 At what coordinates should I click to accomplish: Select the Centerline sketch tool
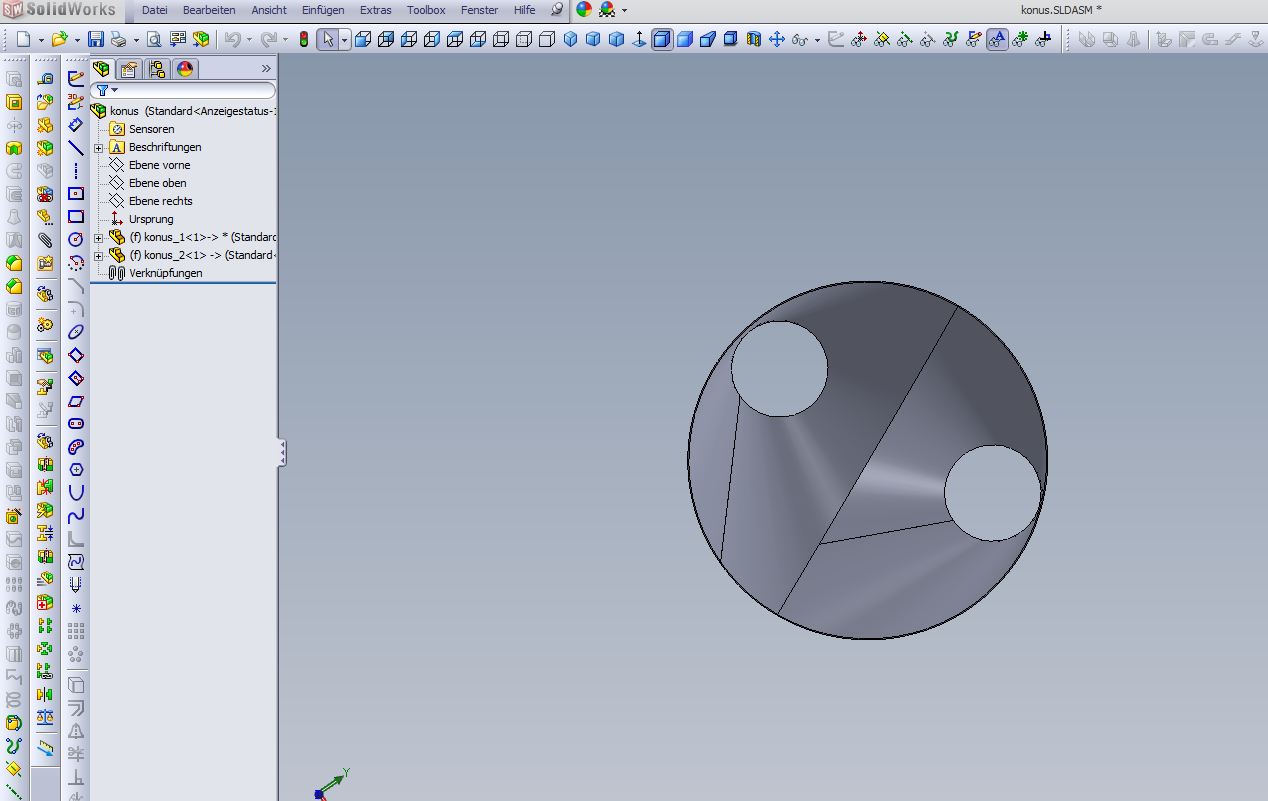tap(76, 171)
